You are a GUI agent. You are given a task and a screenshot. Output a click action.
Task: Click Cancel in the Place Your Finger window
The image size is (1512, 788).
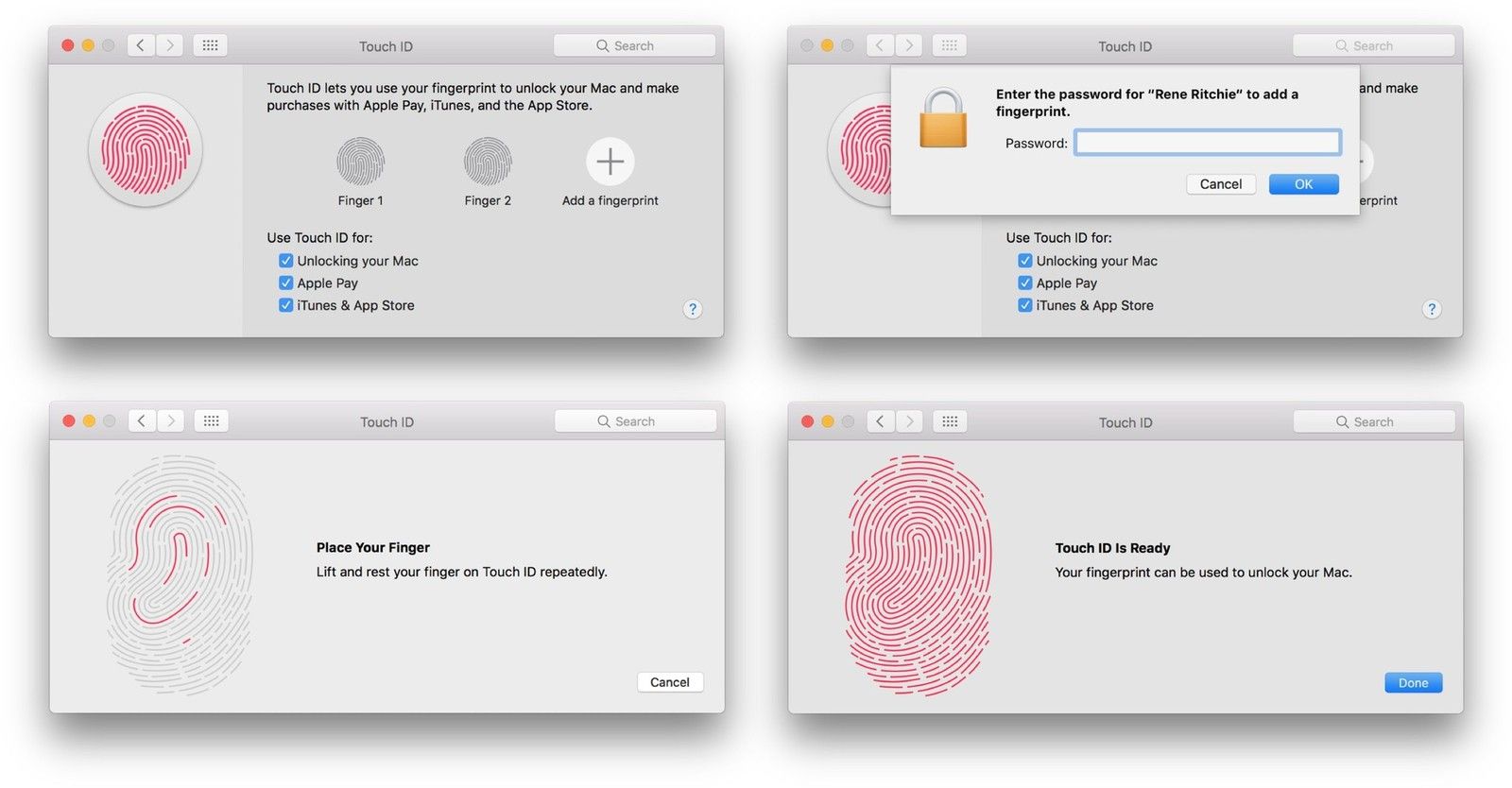[x=669, y=682]
